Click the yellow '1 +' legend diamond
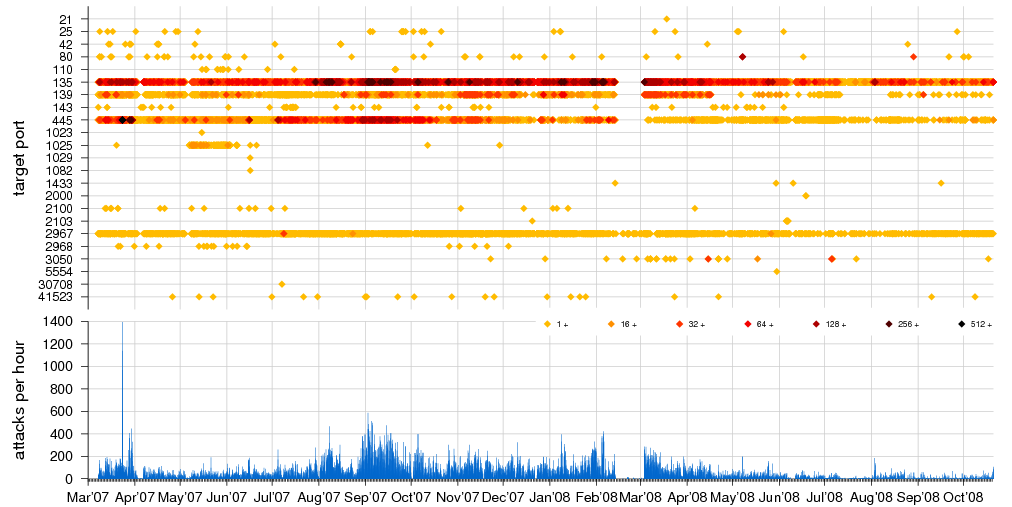Screen dimensions: 1012x507 click(x=546, y=324)
